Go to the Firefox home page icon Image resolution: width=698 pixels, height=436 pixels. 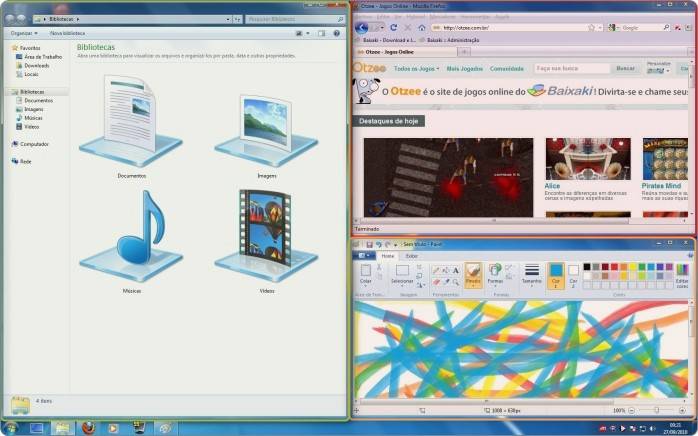[422, 28]
